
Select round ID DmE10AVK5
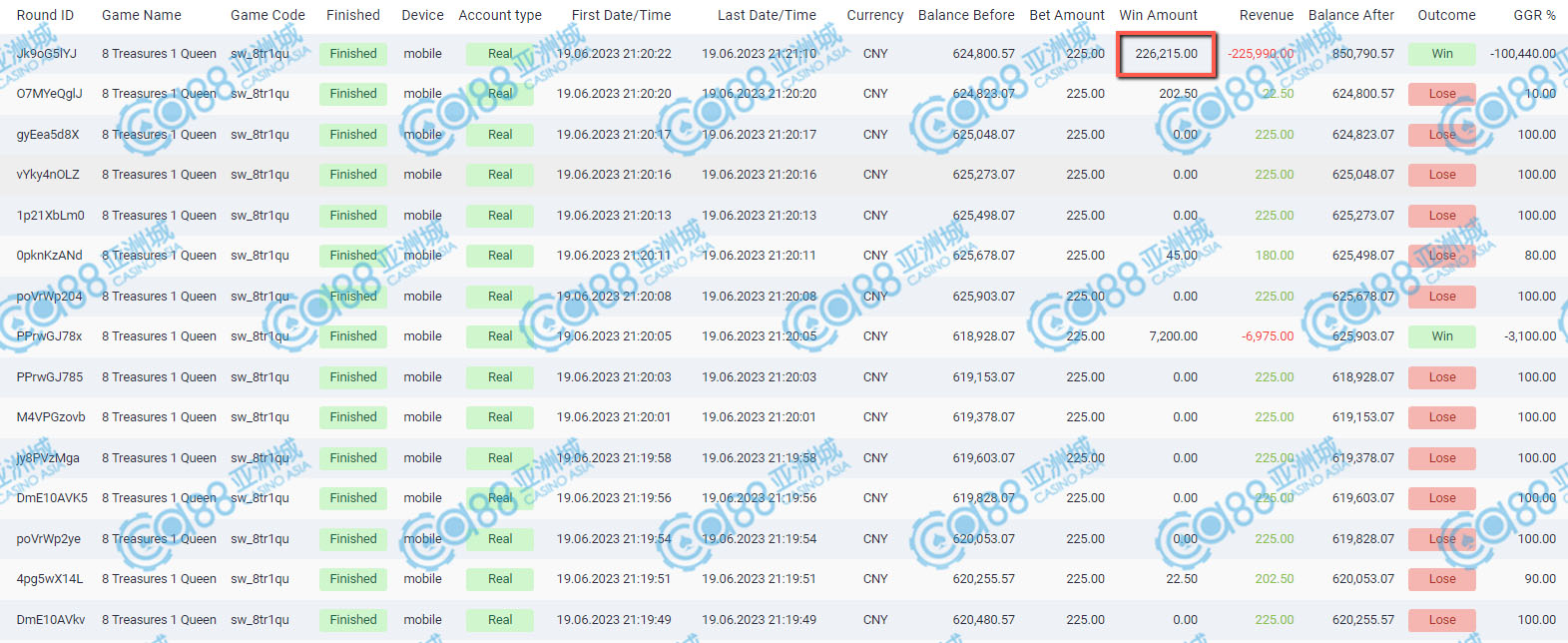coord(52,498)
